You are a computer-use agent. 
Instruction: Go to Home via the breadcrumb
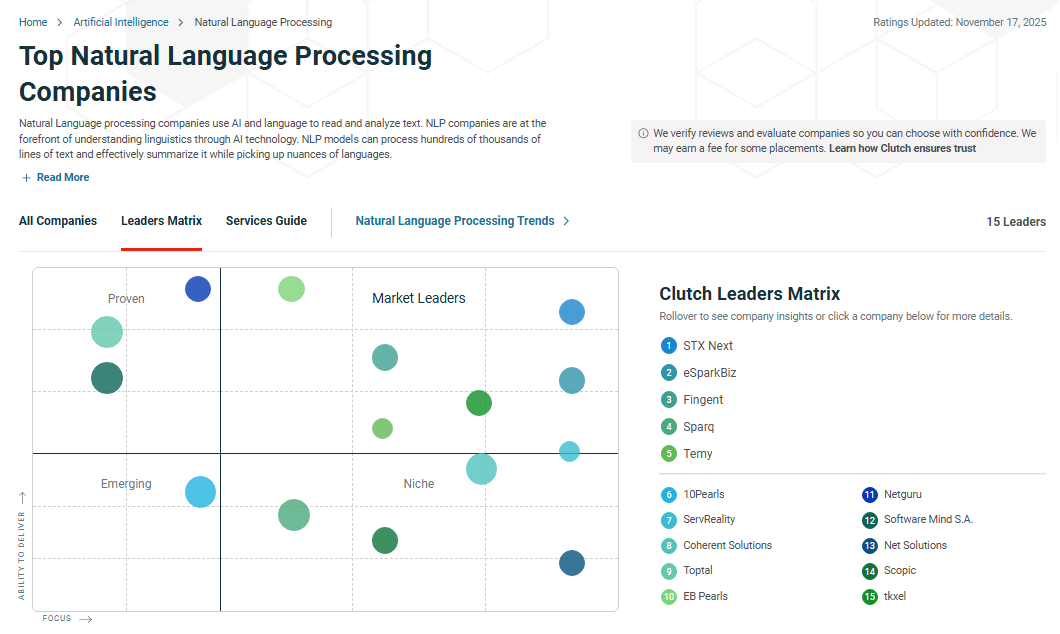click(x=33, y=22)
